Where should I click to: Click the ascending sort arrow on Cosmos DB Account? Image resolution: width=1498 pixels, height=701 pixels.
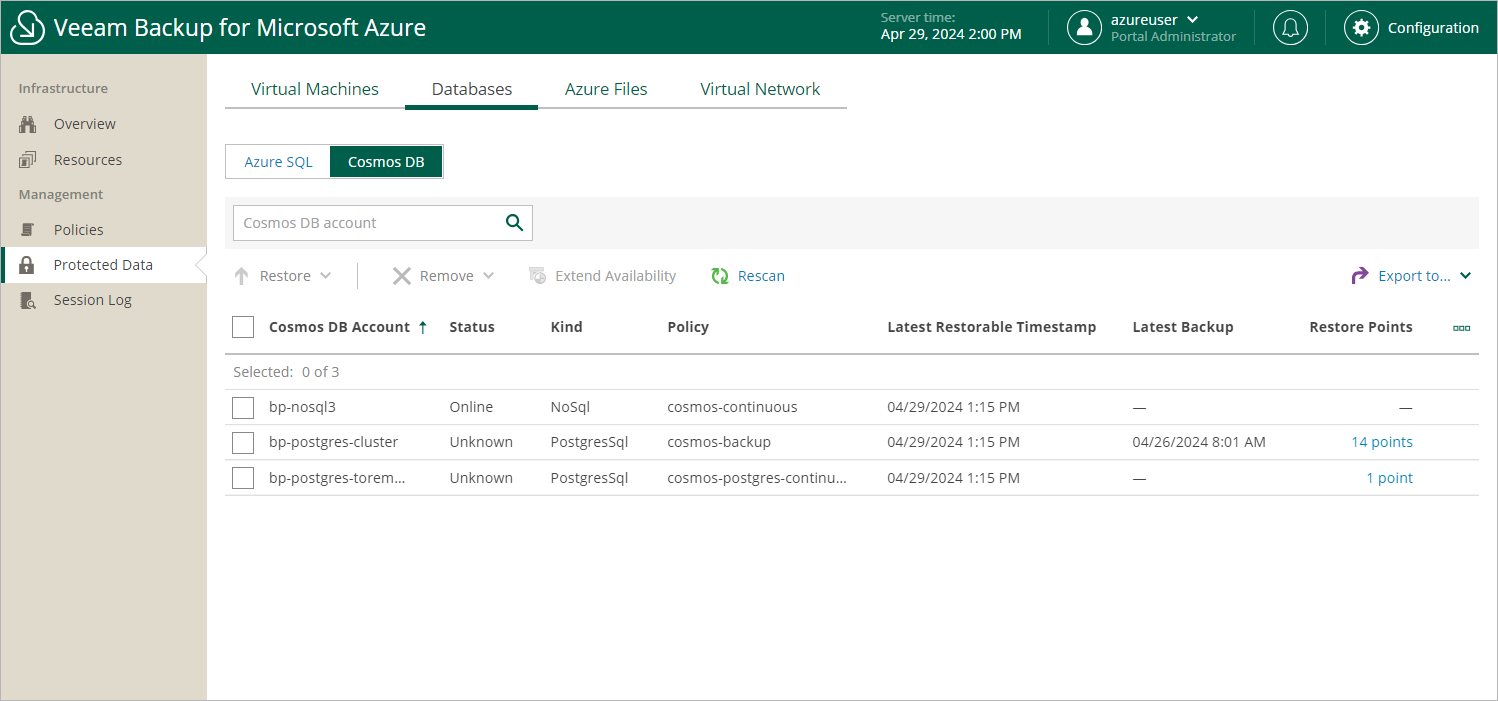click(423, 327)
